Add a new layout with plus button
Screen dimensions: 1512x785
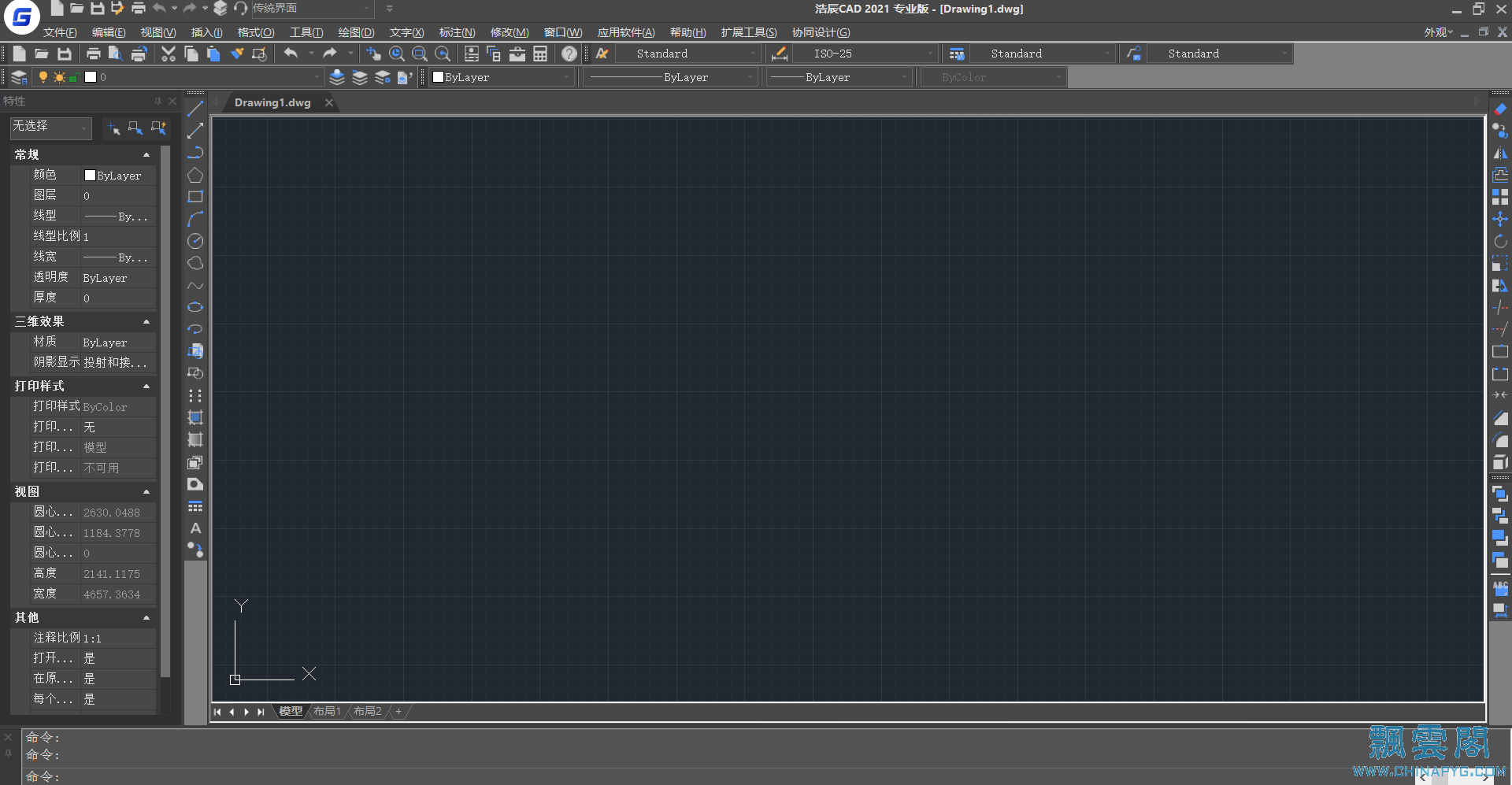point(398,711)
